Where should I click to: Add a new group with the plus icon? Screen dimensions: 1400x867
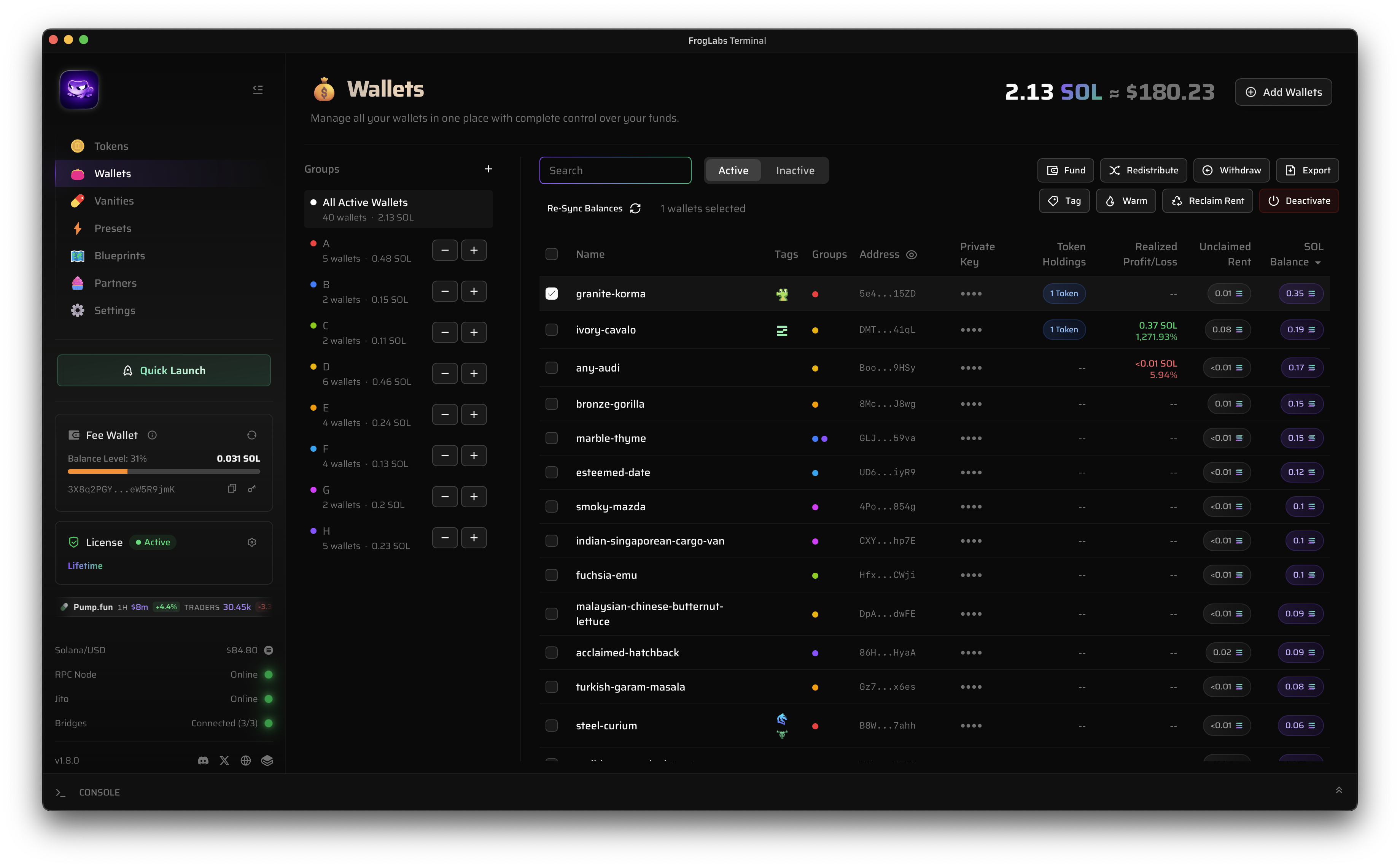[488, 169]
